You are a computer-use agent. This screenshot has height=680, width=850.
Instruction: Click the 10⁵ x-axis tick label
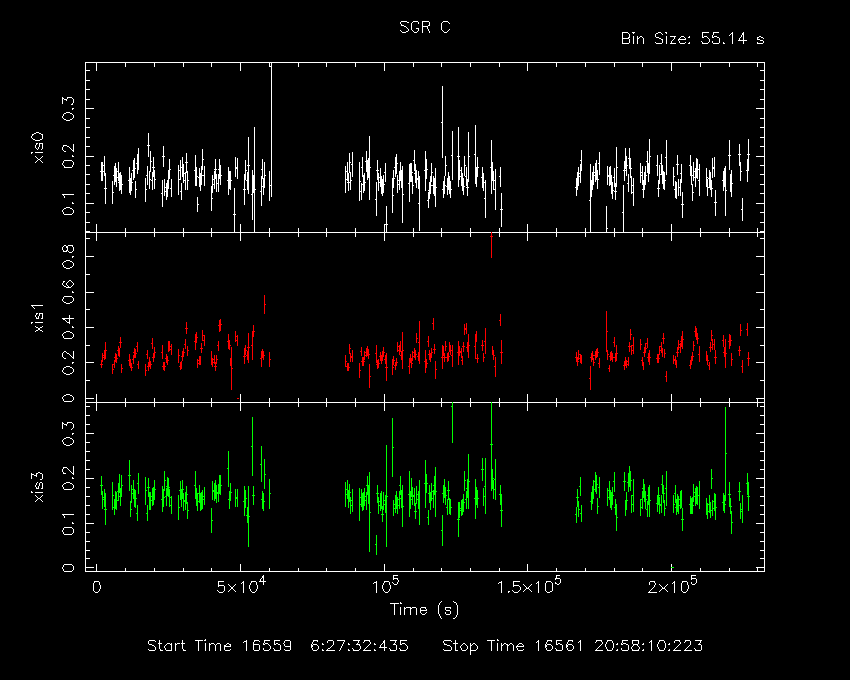click(384, 586)
